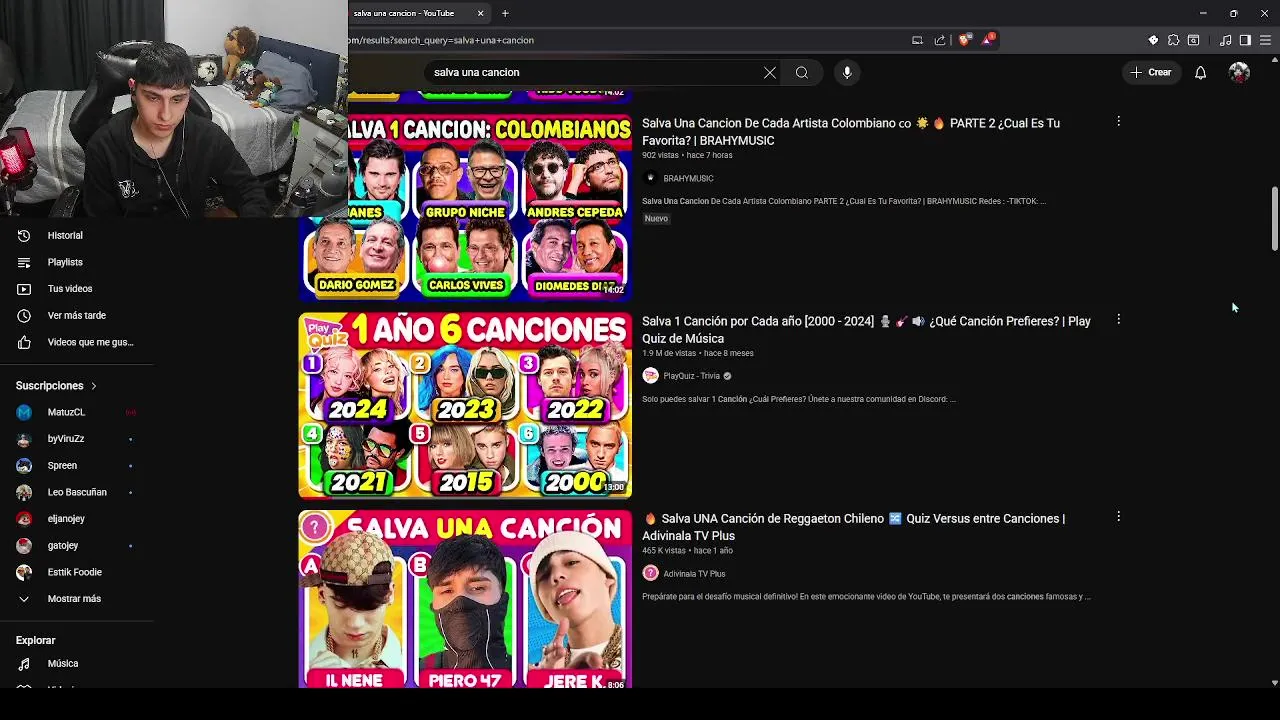Image resolution: width=1280 pixels, height=720 pixels.
Task: Open title 'Salva Una Cancion De Cada Artista Colombiano'
Action: pos(851,132)
